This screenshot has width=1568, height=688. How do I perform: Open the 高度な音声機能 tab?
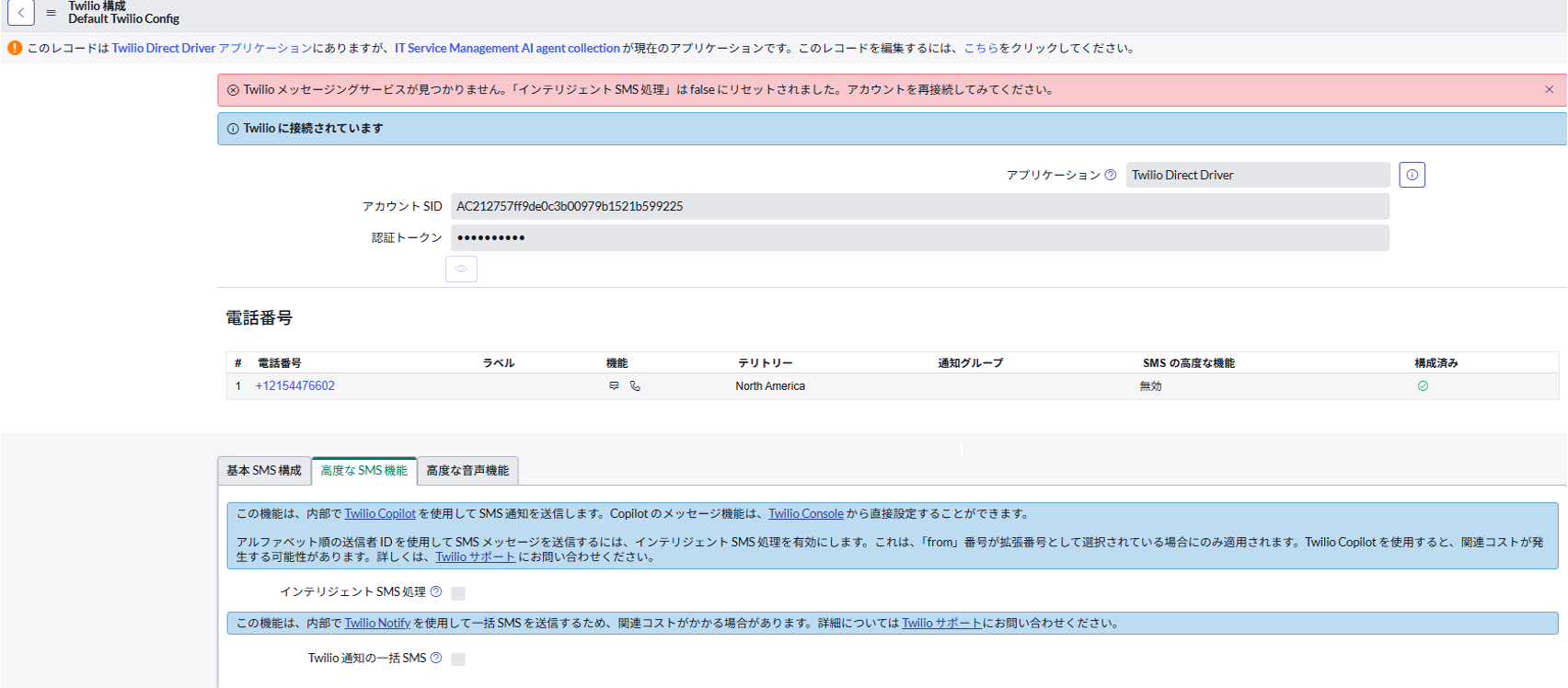click(x=467, y=471)
